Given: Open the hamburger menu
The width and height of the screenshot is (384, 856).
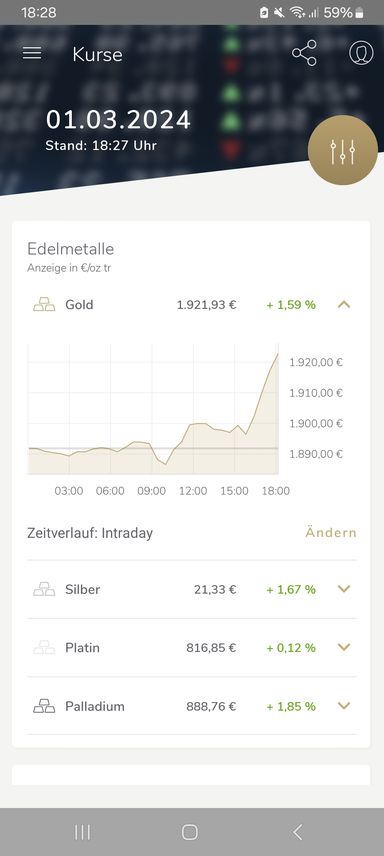Looking at the screenshot, I should point(32,53).
